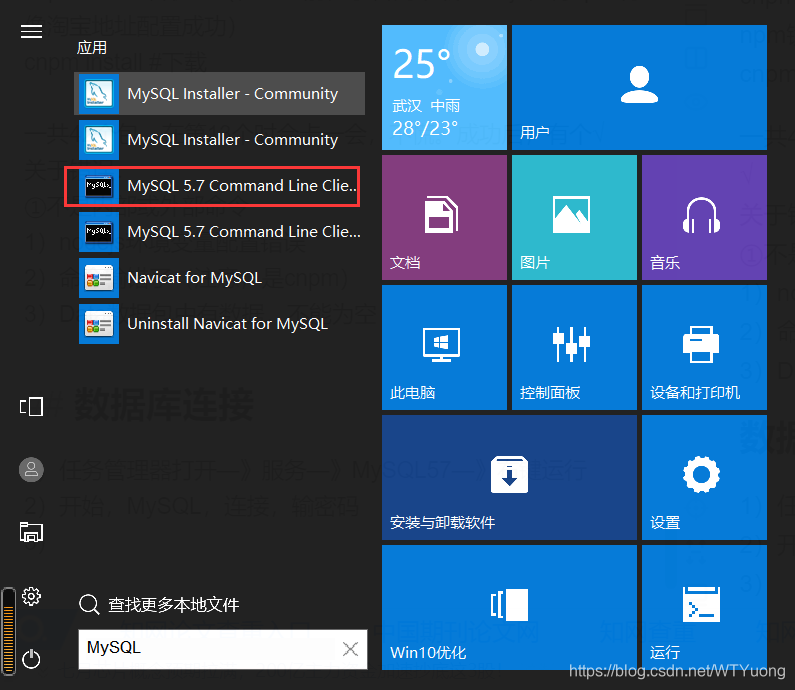
Task: Click the magnifier icon next to 查找更多本地文件
Action: click(89, 604)
